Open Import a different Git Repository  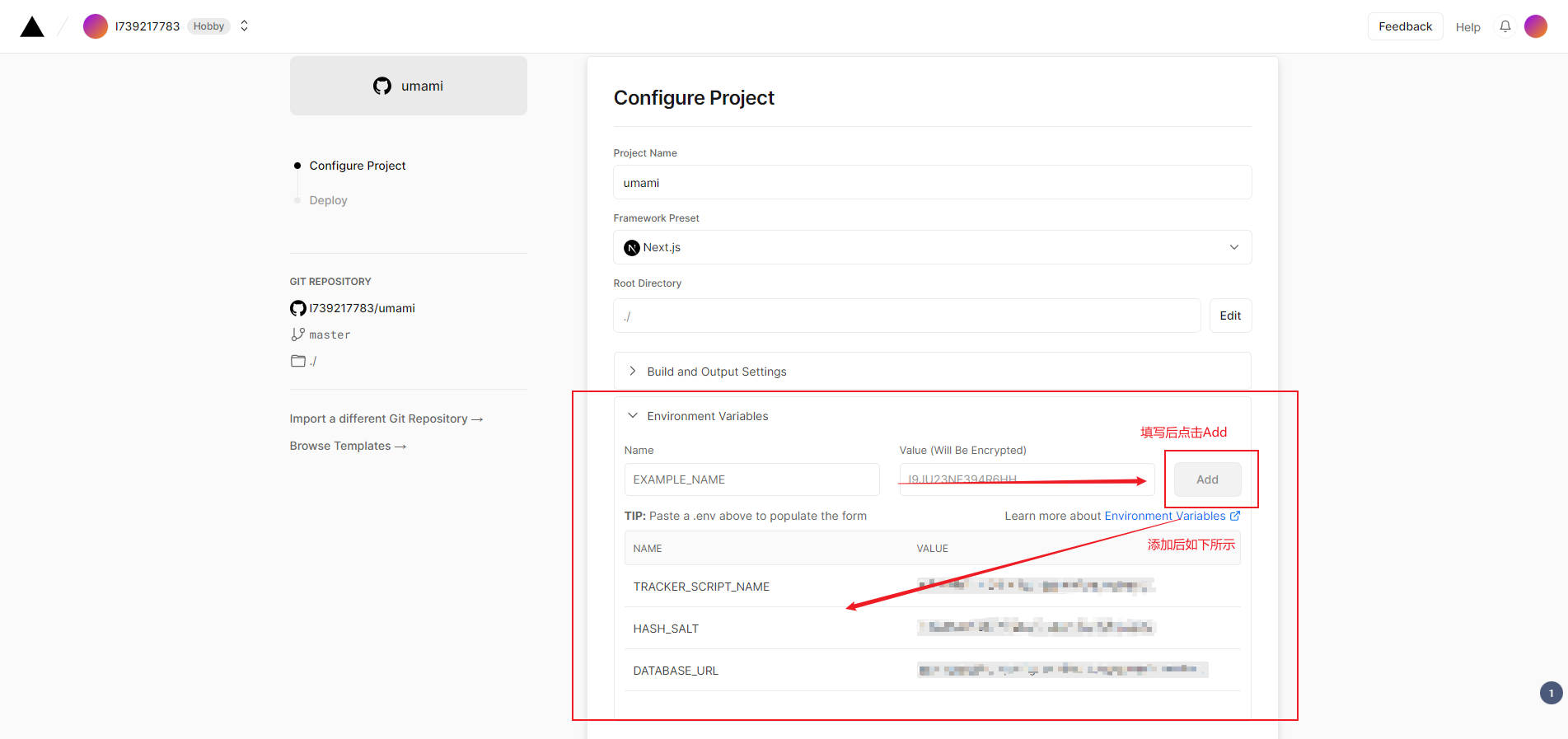pyautogui.click(x=386, y=419)
